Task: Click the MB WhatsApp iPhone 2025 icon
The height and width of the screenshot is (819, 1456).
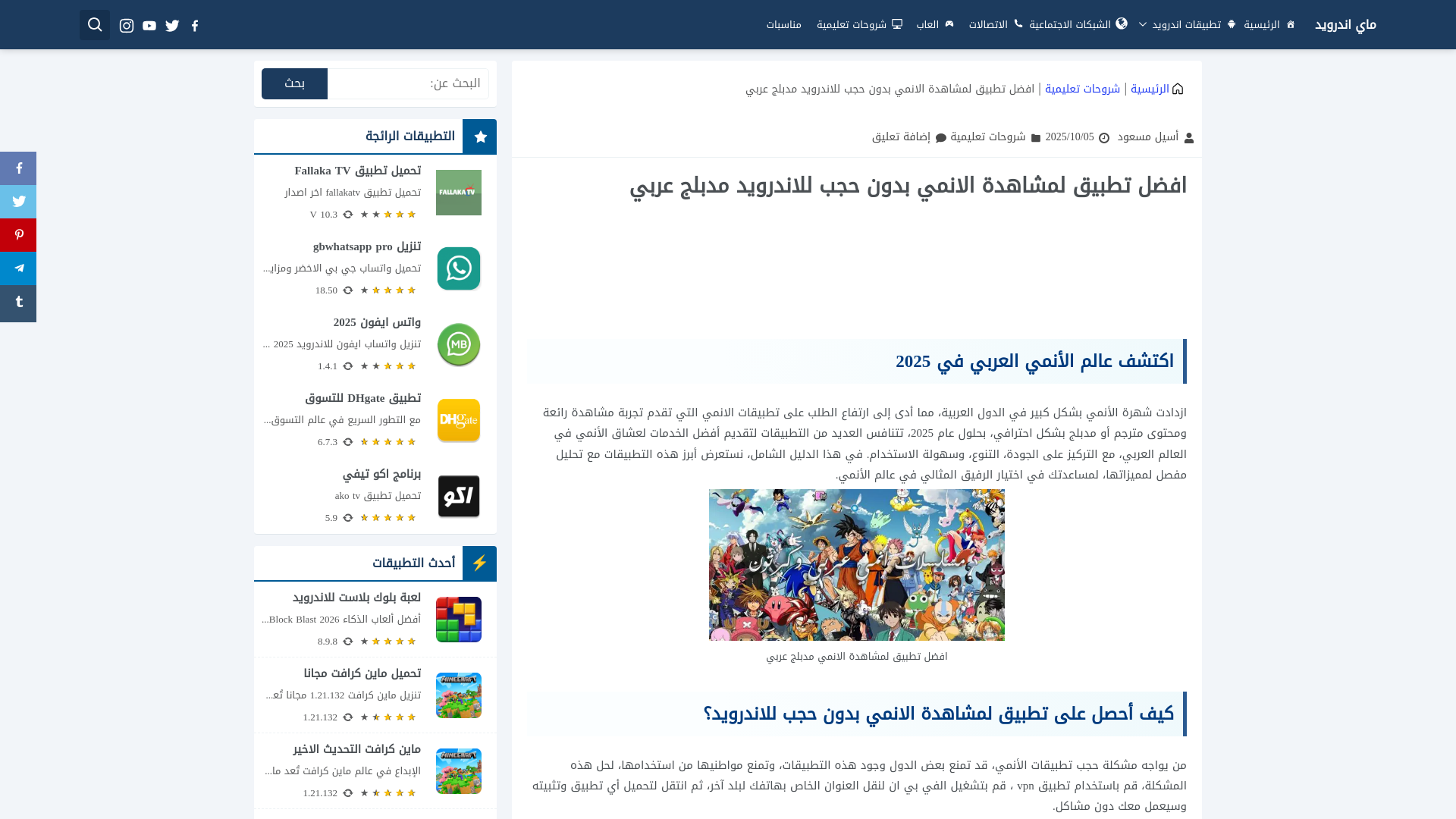Action: point(459,344)
